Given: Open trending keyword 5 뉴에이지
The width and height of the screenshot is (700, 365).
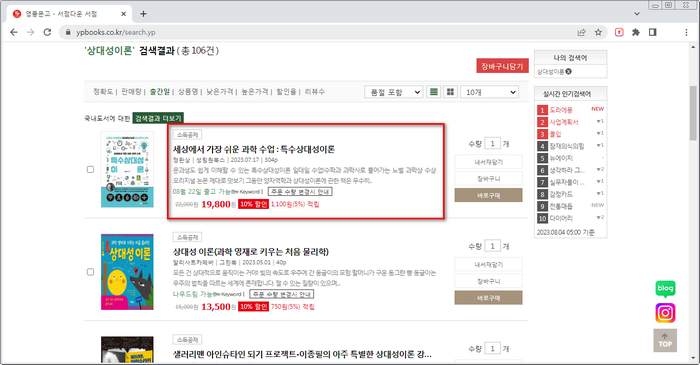Looking at the screenshot, I should 561,158.
